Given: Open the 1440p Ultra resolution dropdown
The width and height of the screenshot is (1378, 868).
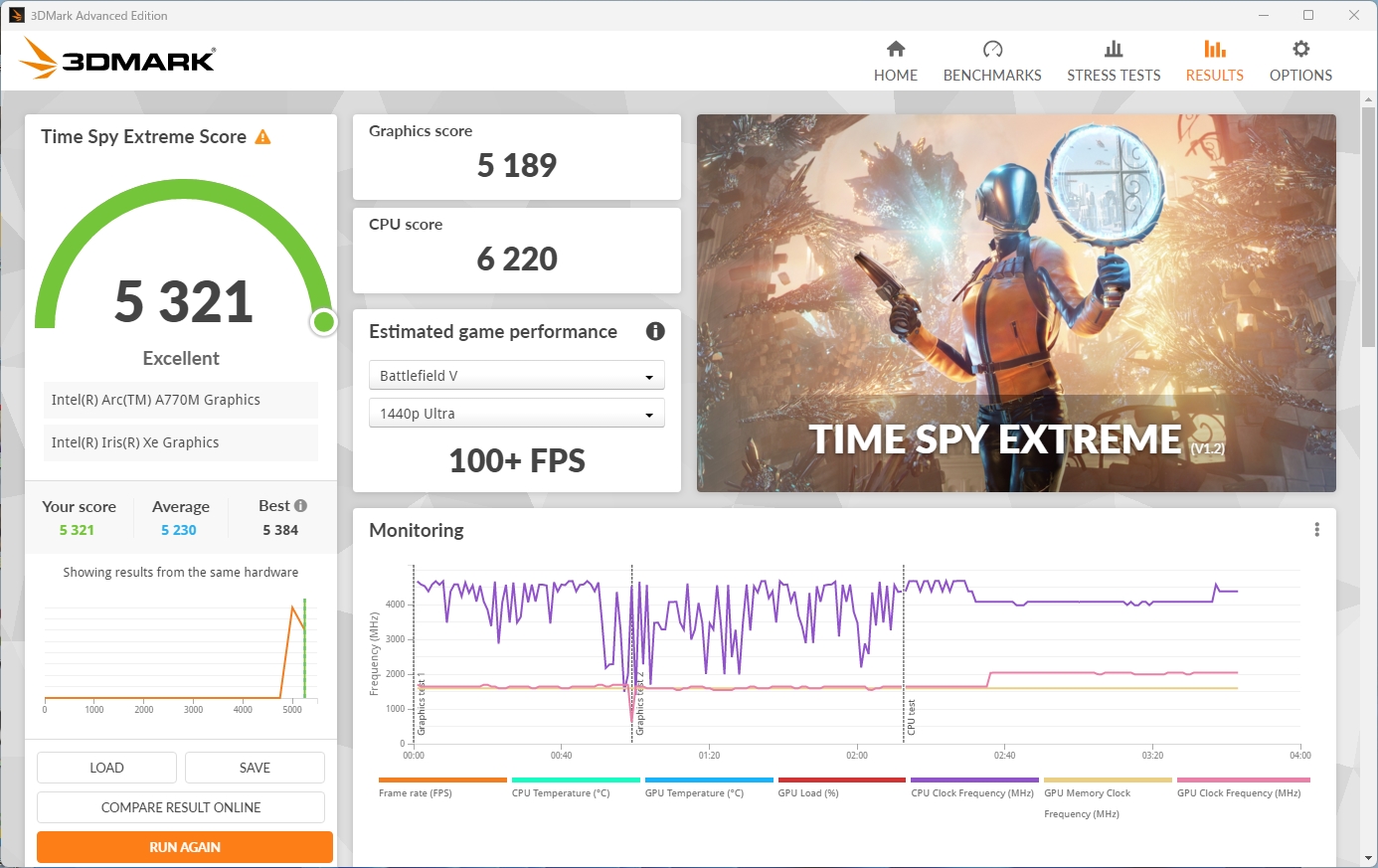Looking at the screenshot, I should point(516,414).
